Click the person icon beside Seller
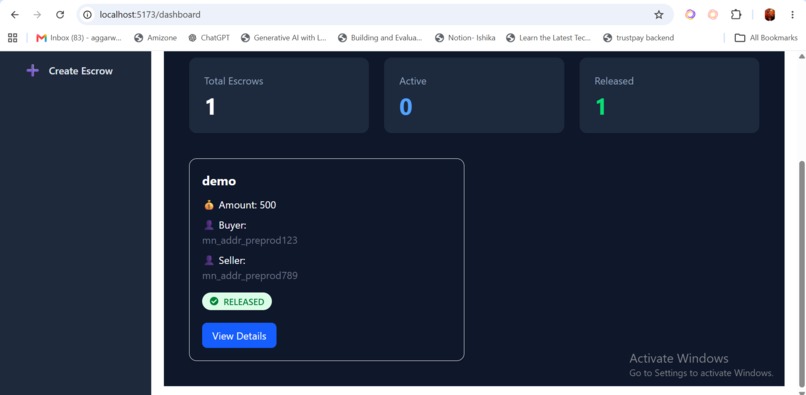 (x=209, y=261)
